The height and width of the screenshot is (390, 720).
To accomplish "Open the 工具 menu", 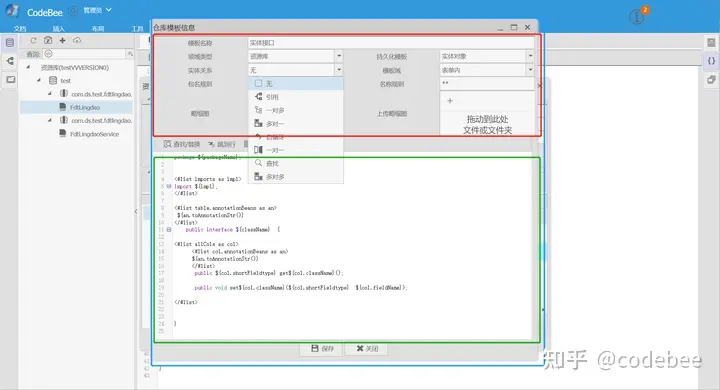I will click(x=137, y=29).
